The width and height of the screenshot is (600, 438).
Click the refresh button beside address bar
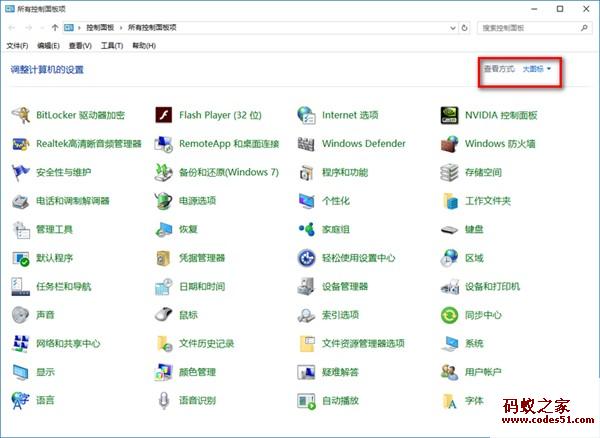[x=465, y=28]
